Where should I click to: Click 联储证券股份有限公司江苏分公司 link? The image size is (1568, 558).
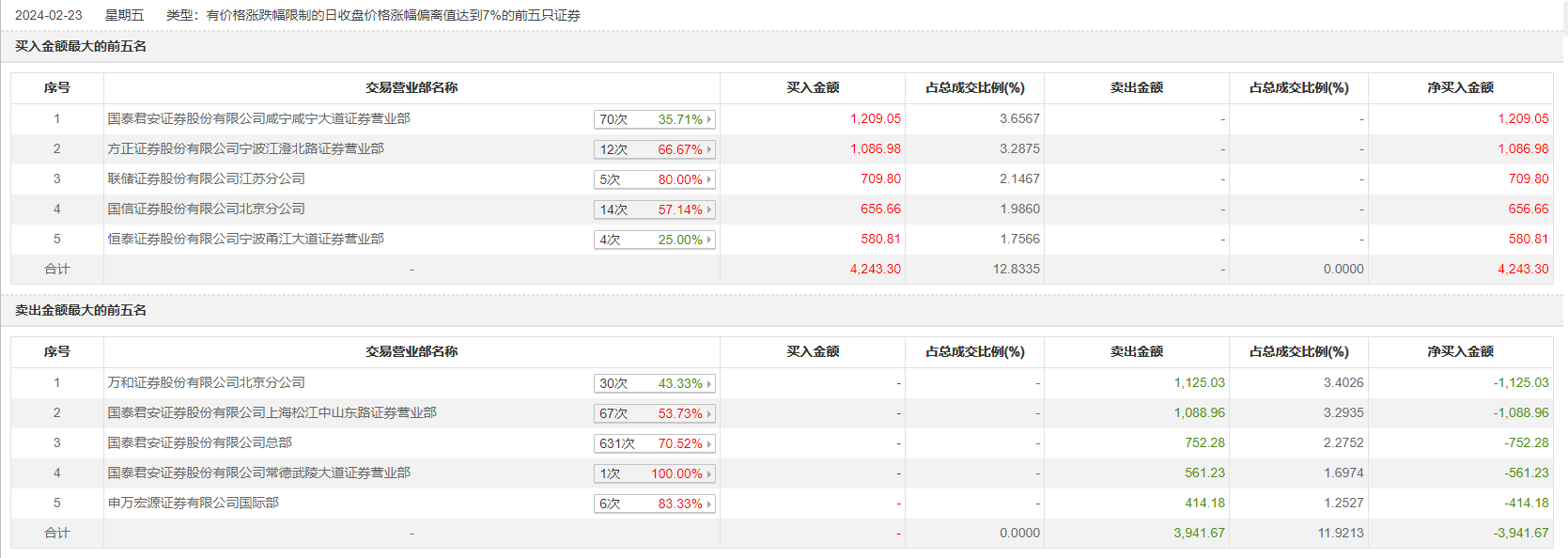206,179
